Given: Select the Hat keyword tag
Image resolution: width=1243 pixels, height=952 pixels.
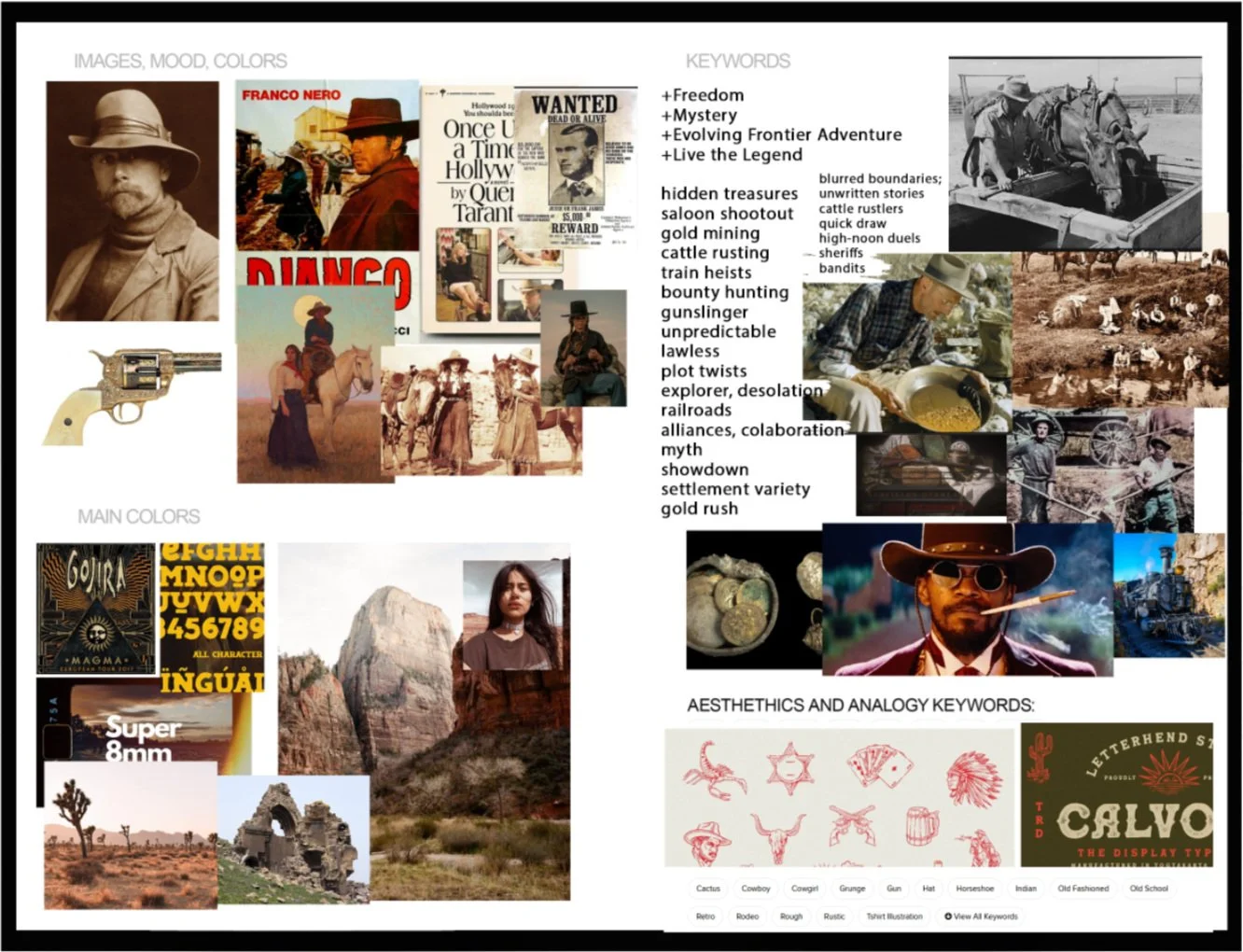Looking at the screenshot, I should tap(929, 889).
